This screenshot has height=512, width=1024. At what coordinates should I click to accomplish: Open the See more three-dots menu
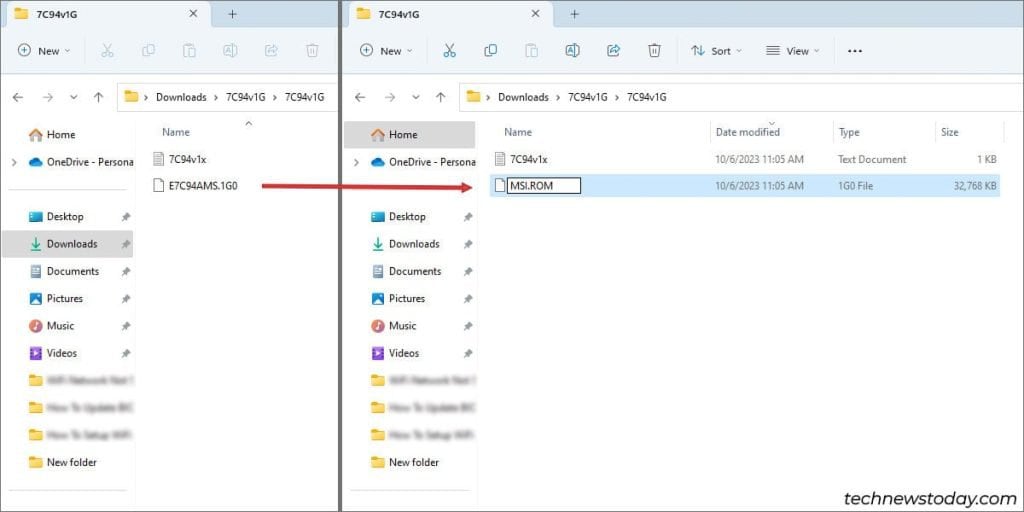(x=854, y=51)
